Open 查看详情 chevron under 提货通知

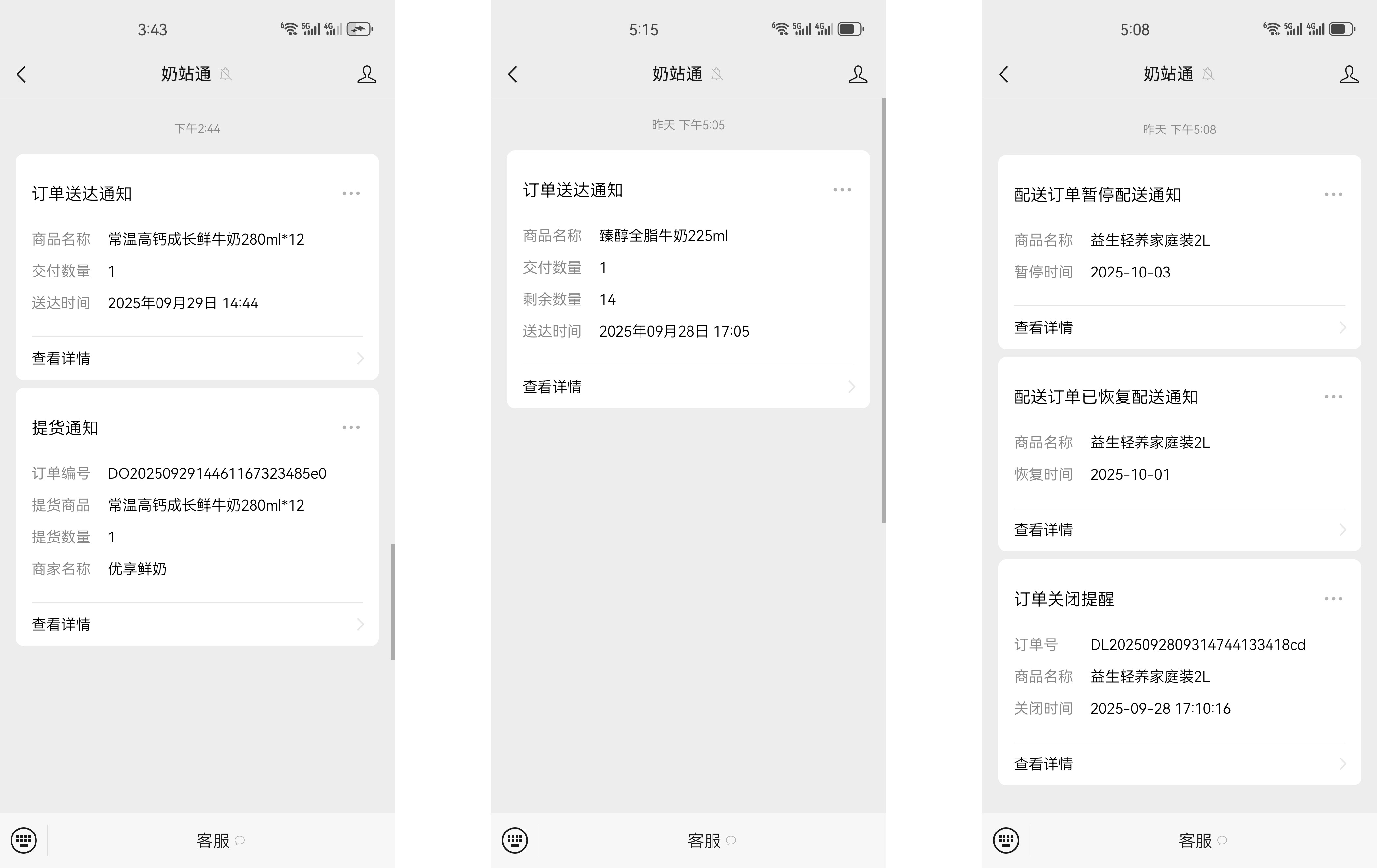(360, 624)
